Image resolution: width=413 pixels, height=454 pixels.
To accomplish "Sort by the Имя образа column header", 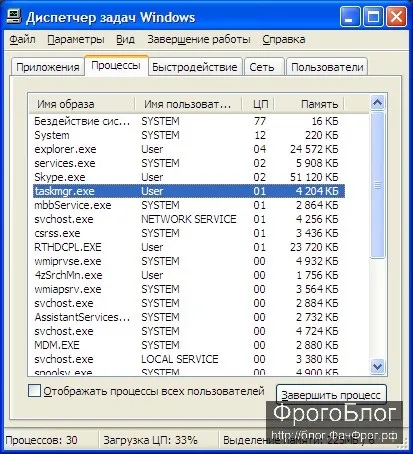I will (82, 104).
